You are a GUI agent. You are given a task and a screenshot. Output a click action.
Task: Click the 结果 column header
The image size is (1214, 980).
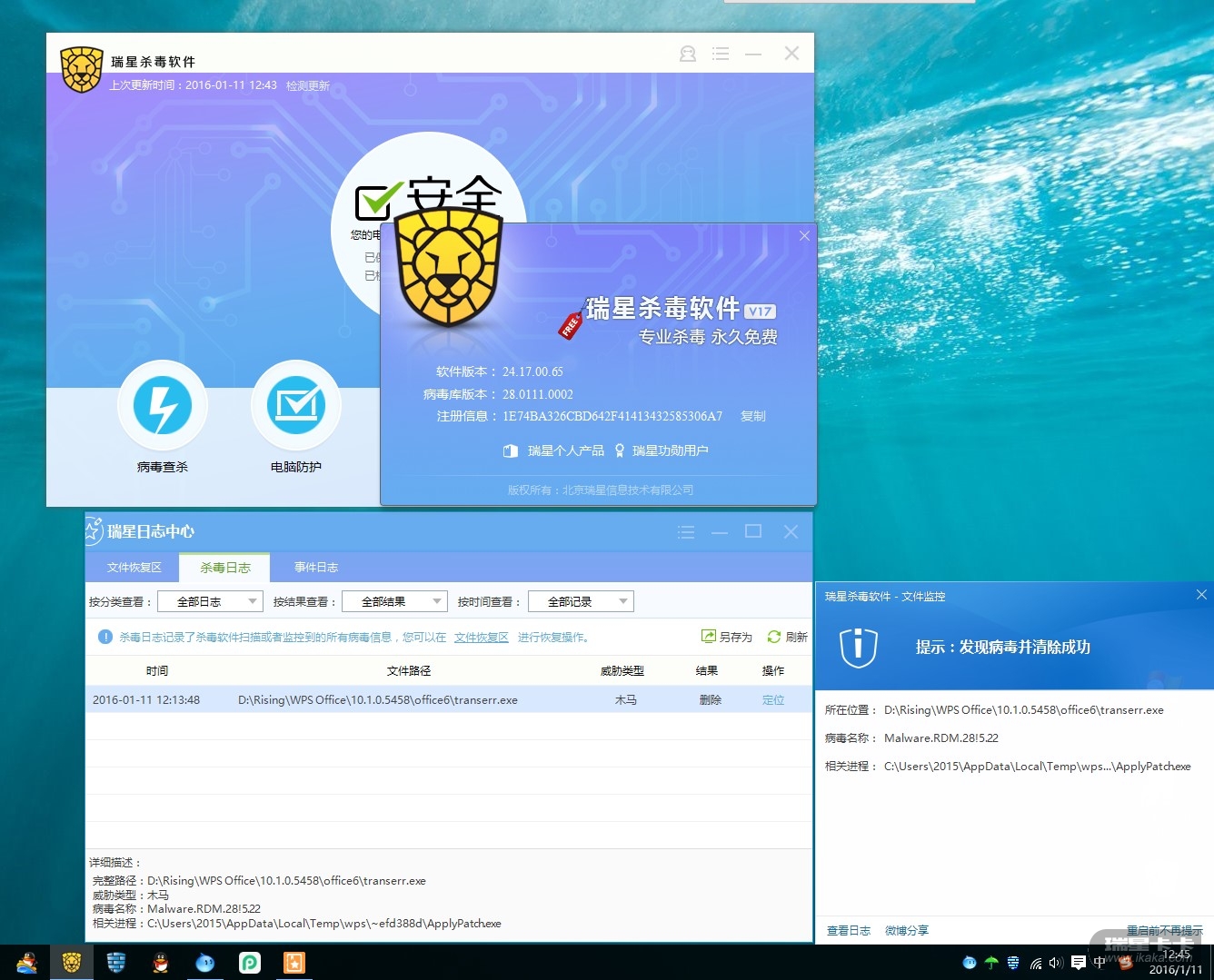(707, 671)
